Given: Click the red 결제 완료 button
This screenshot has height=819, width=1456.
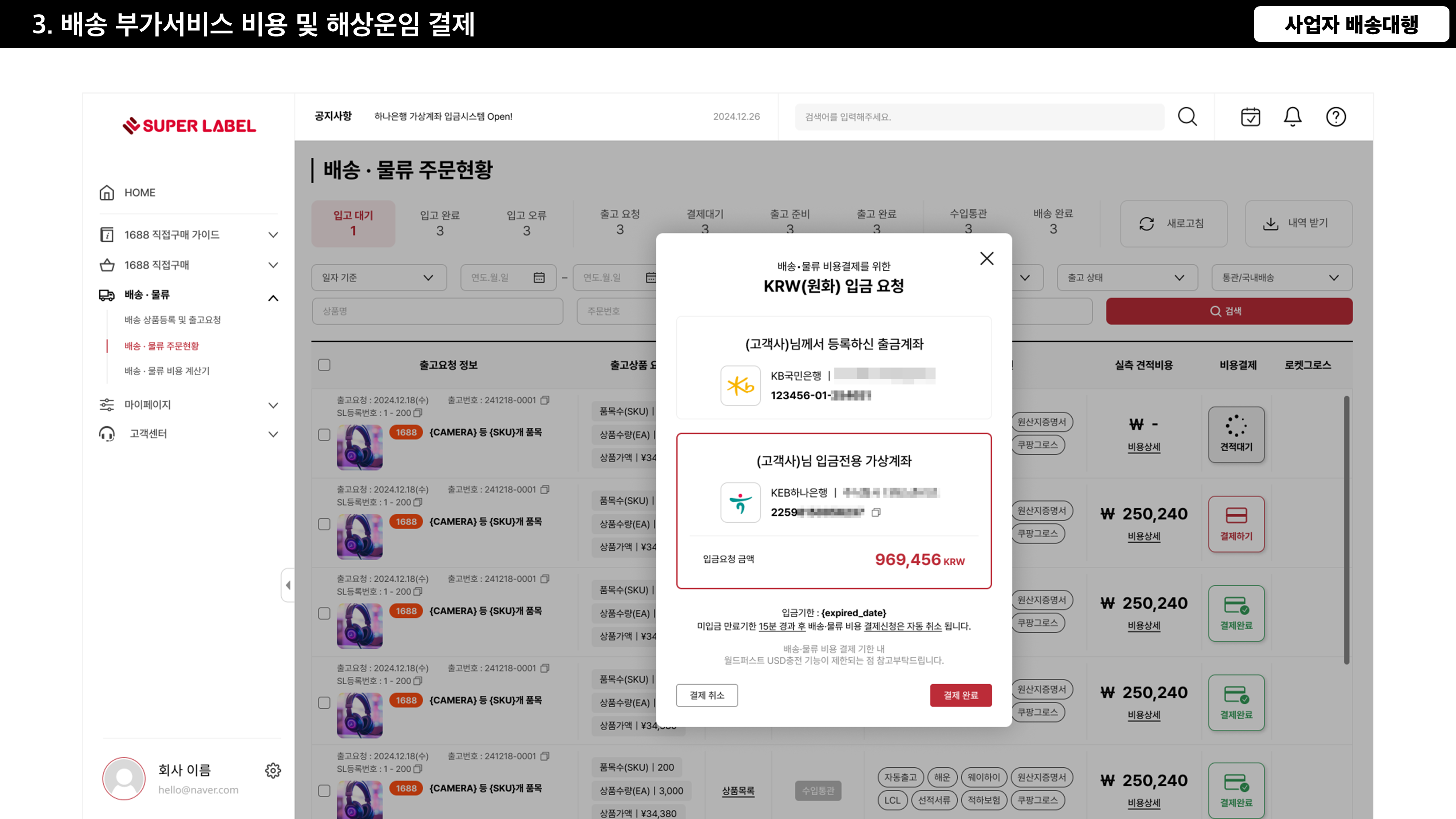Looking at the screenshot, I should (960, 695).
